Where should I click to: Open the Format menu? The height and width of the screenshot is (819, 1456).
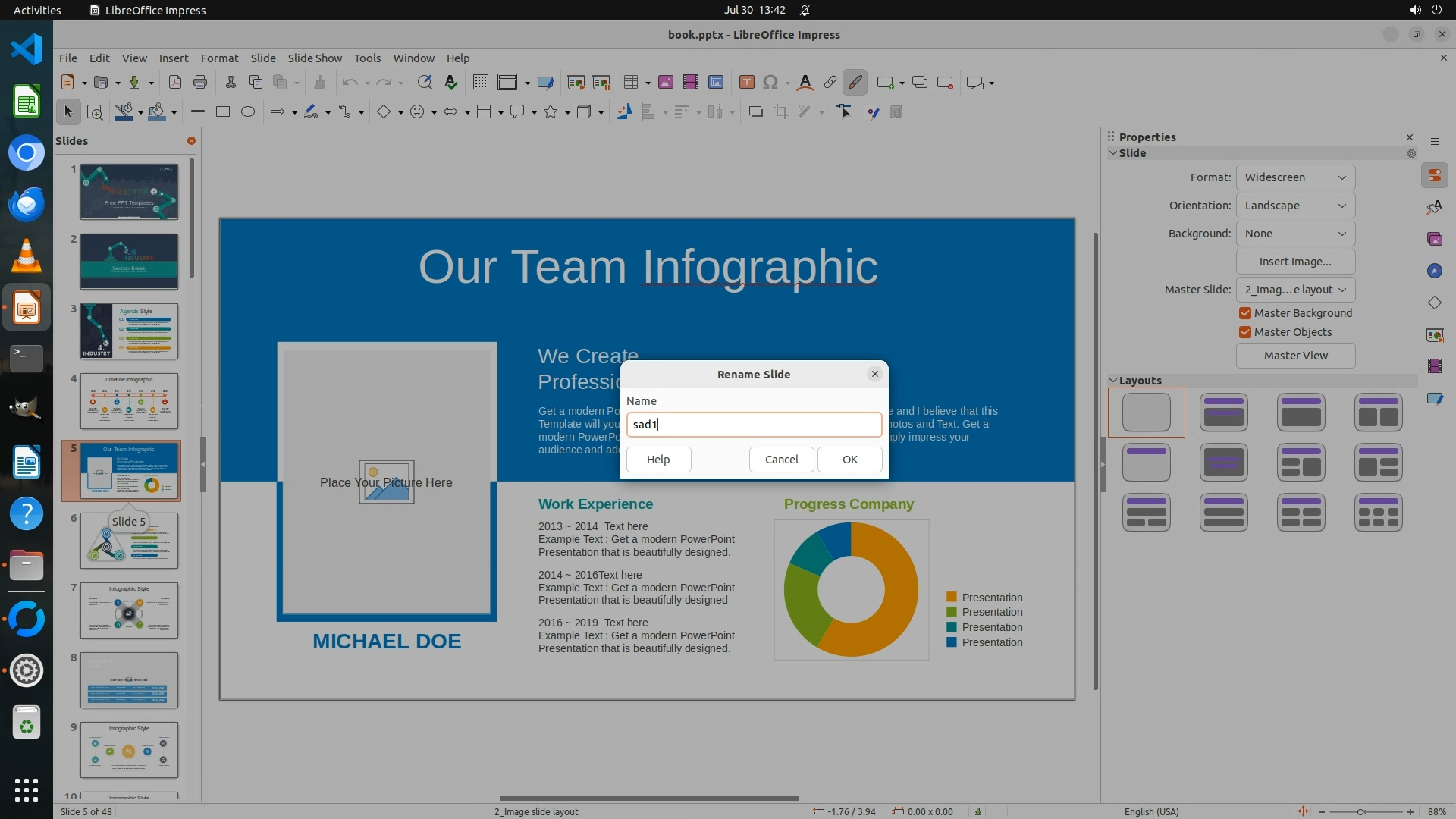pyautogui.click(x=219, y=58)
